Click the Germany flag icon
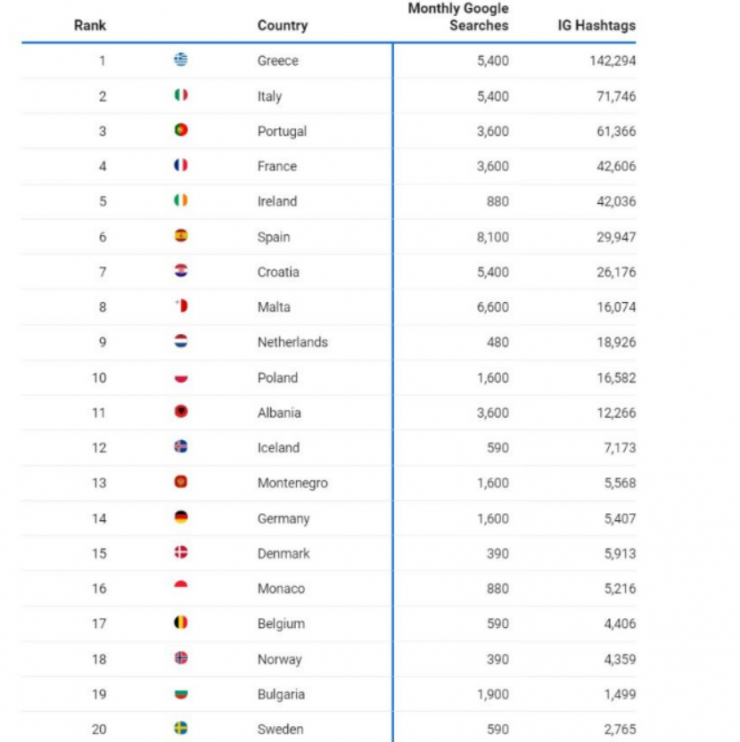The height and width of the screenshot is (742, 740). (181, 518)
